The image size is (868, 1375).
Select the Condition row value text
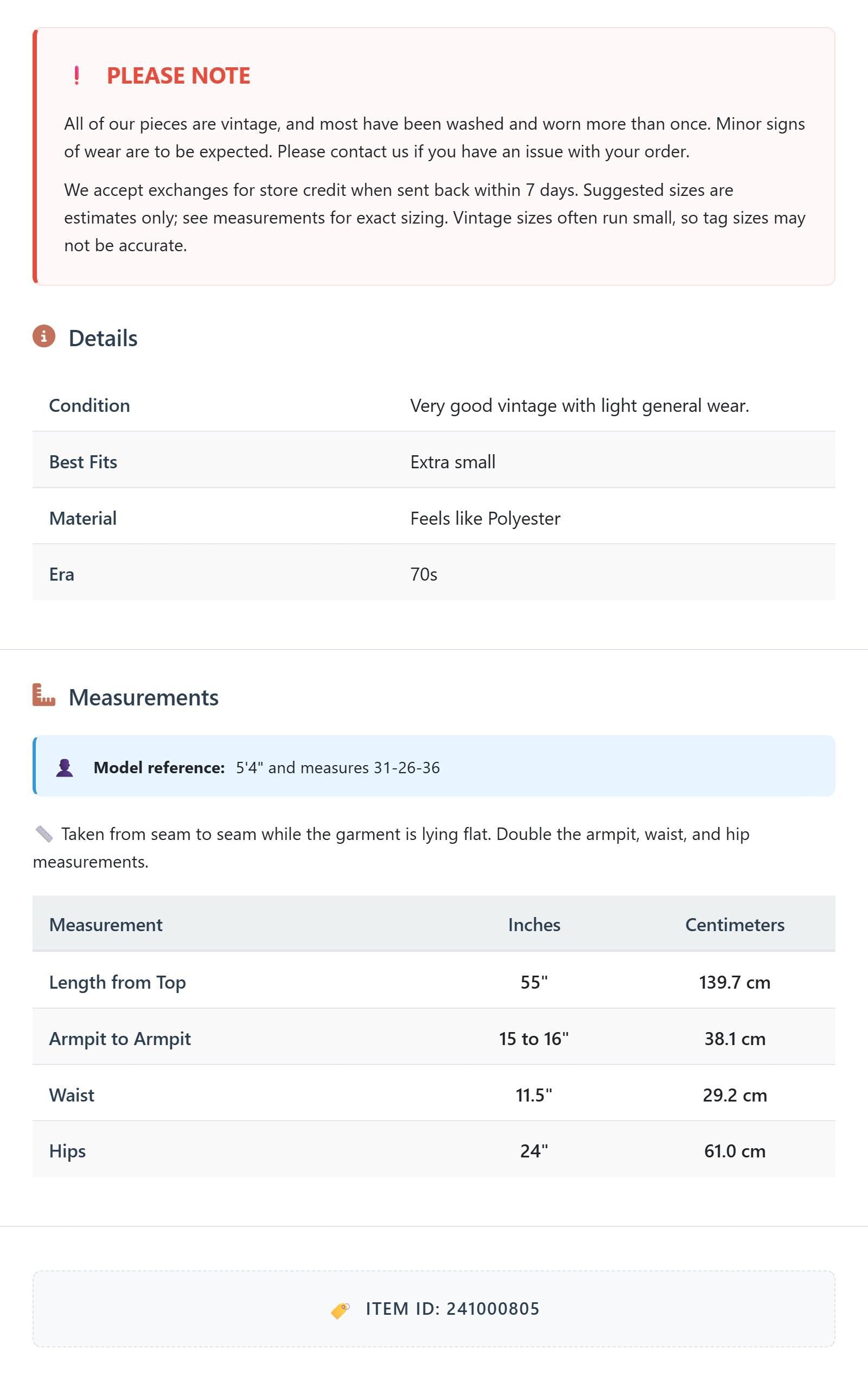(x=579, y=405)
